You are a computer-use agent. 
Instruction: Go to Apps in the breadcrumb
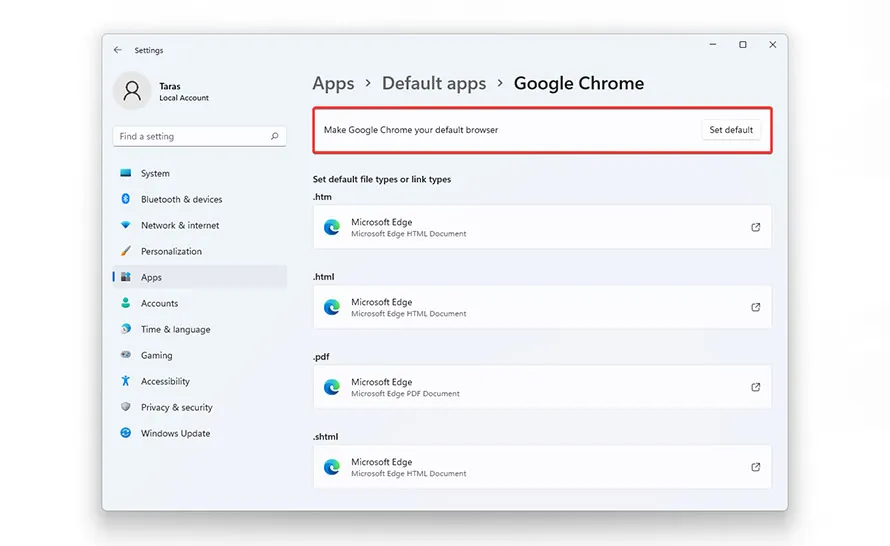coord(333,83)
